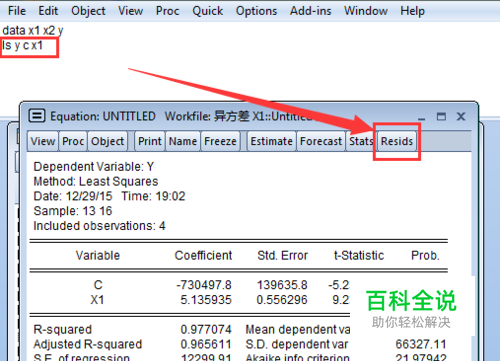Screen dimensions: 500x361
Task: Click the standard error 139635.8
Action: pyautogui.click(x=282, y=285)
